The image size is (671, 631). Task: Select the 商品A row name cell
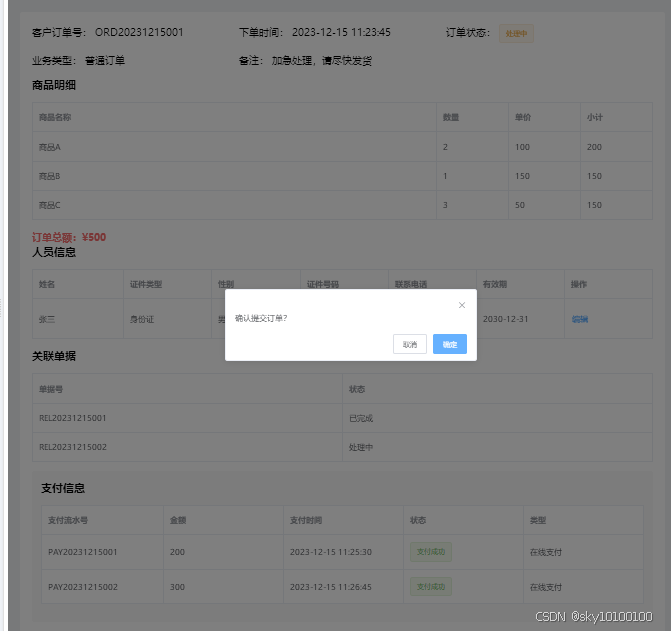(x=50, y=147)
